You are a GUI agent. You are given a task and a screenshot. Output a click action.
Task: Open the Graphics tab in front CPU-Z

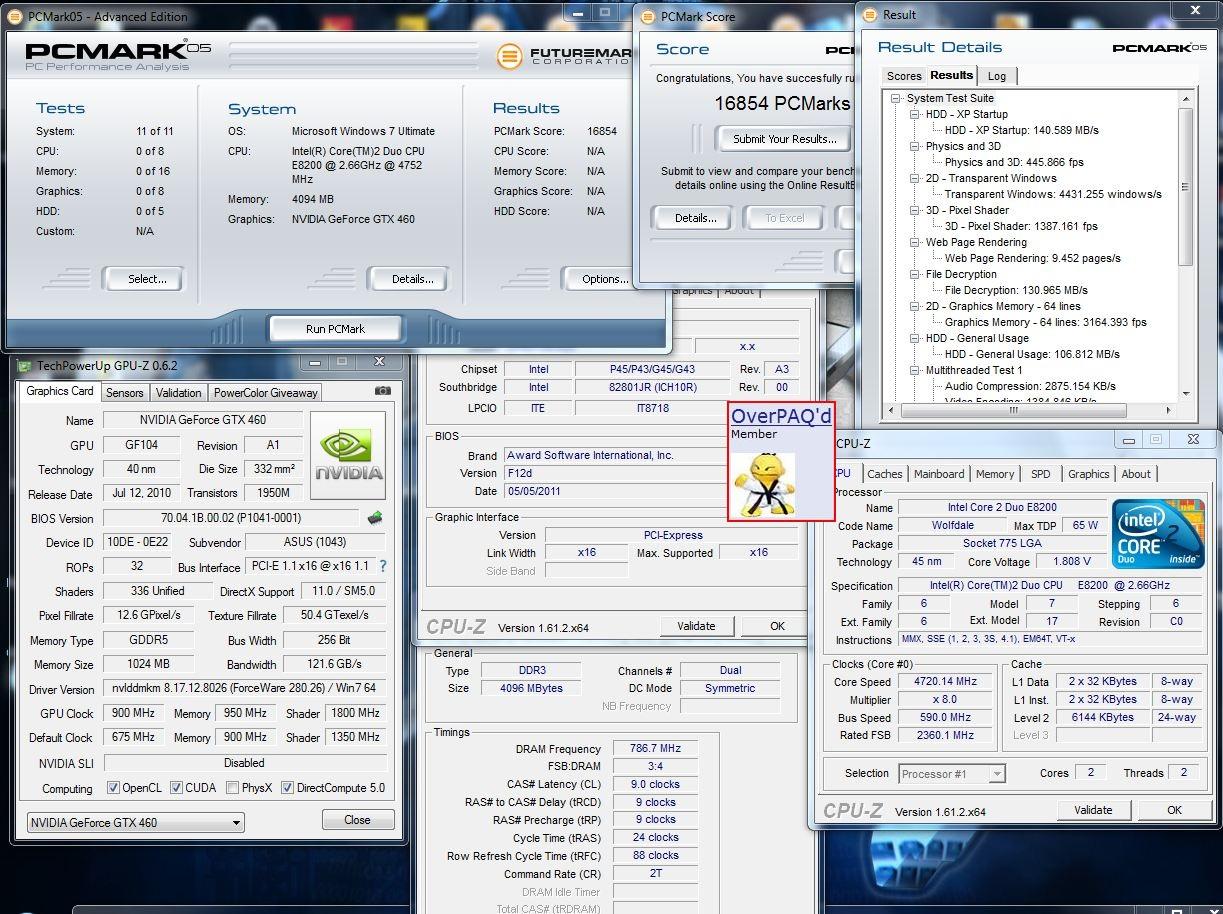click(x=1089, y=474)
